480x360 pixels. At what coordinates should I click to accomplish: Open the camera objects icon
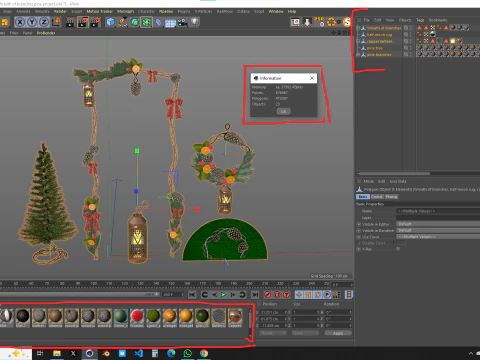pos(182,22)
